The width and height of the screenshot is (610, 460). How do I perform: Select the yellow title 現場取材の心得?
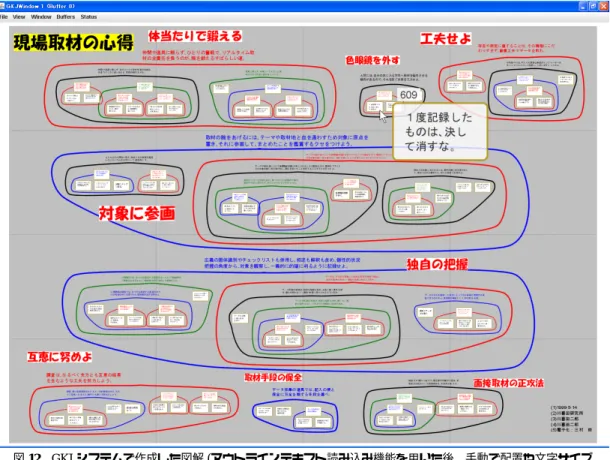[73, 43]
